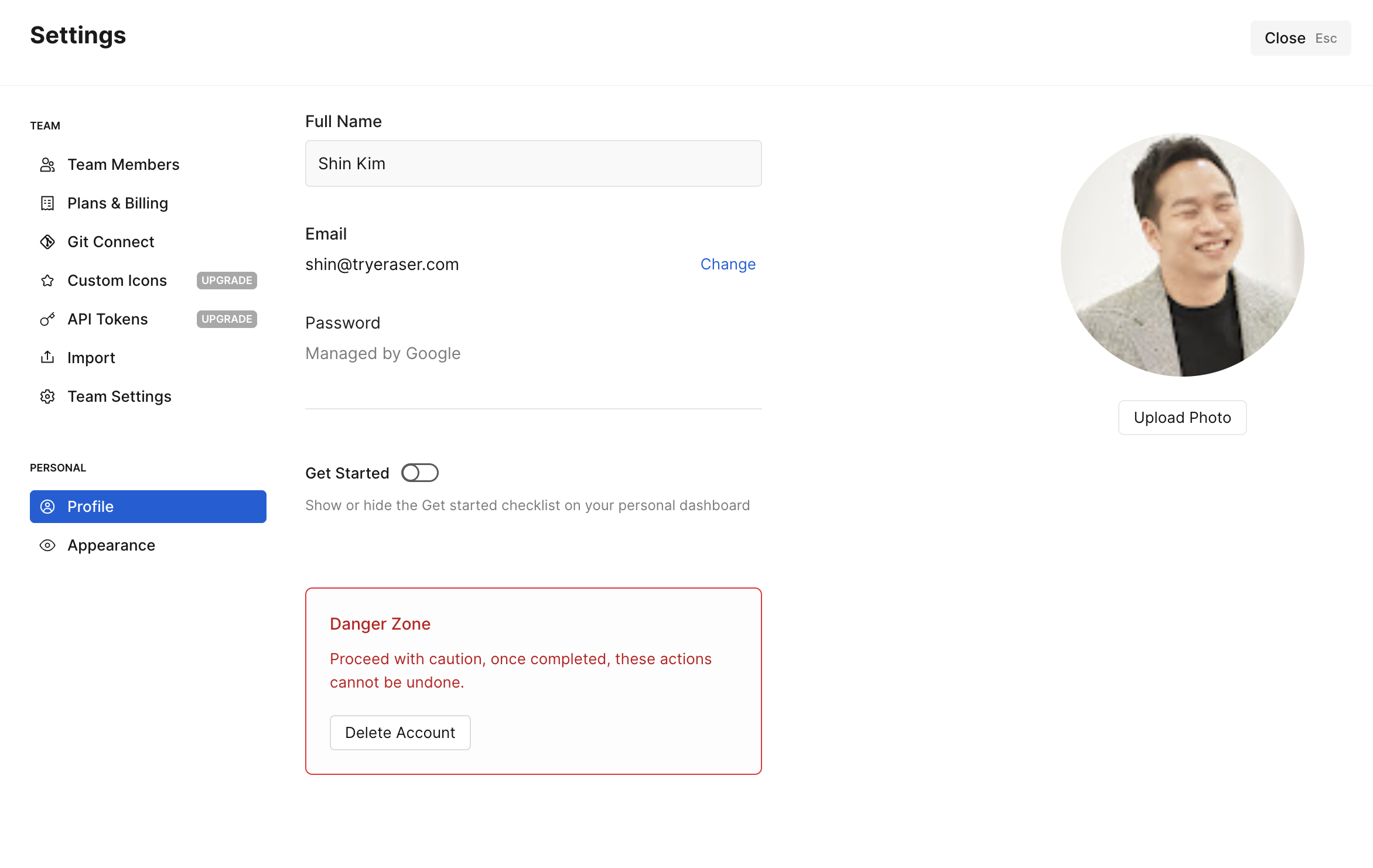Toggle the Get Started switch
This screenshot has height=868, width=1373.
420,473
